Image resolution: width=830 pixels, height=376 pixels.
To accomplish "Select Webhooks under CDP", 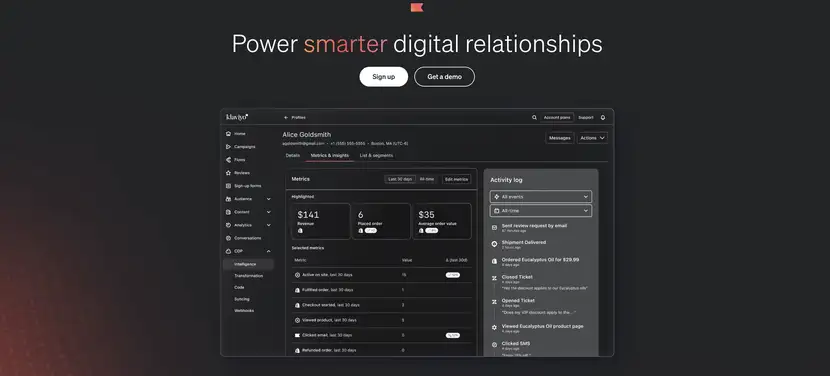I will (244, 311).
